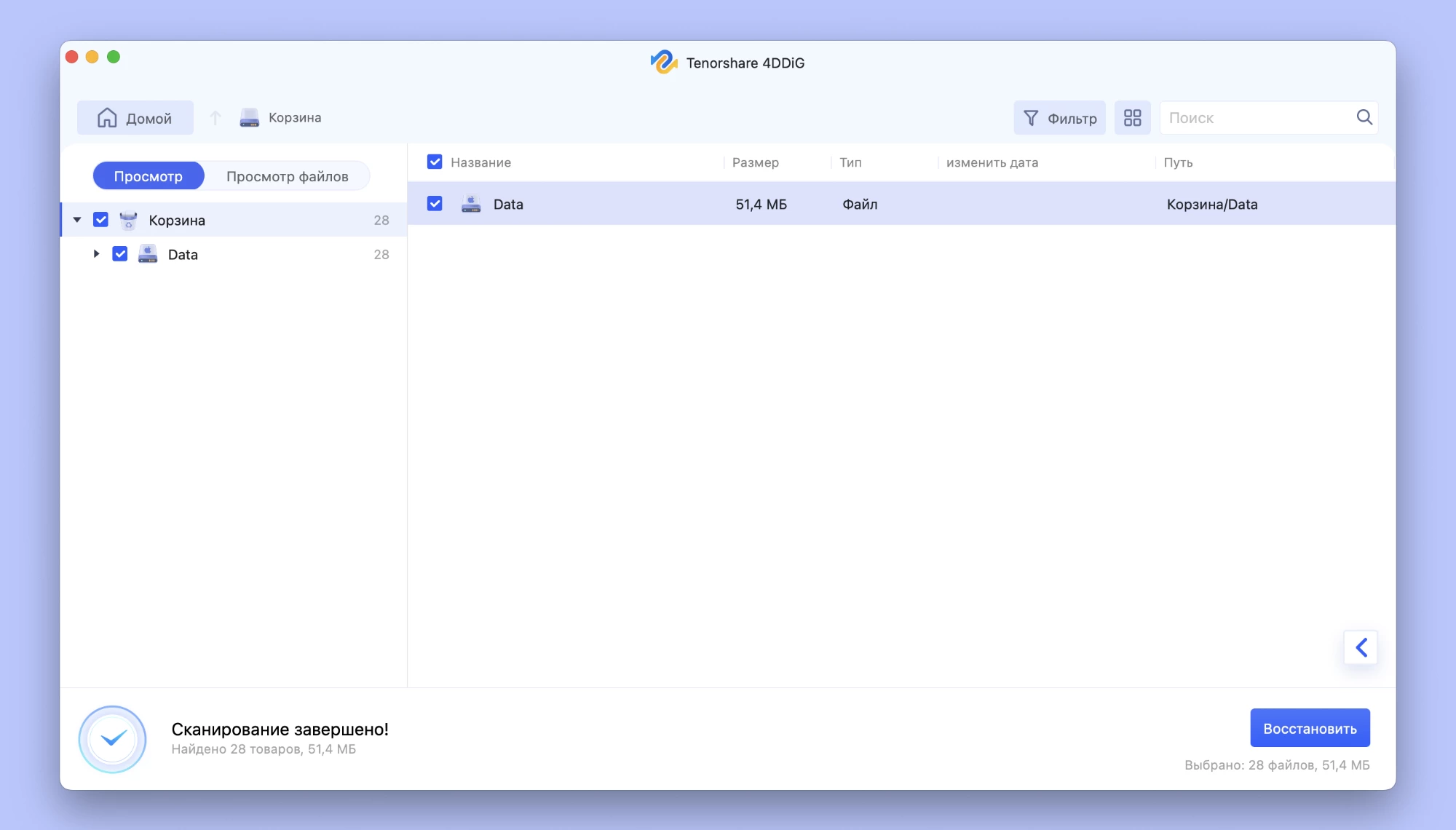This screenshot has height=830, width=1456.
Task: Click the Data drive icon in file list
Action: pos(471,204)
